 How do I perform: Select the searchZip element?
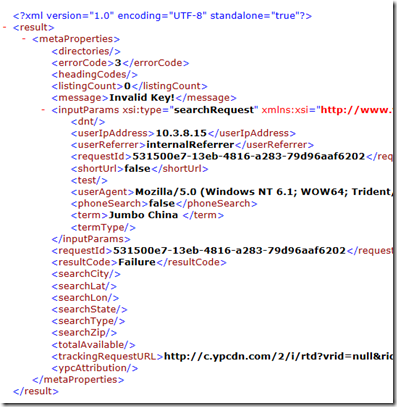tap(84, 333)
